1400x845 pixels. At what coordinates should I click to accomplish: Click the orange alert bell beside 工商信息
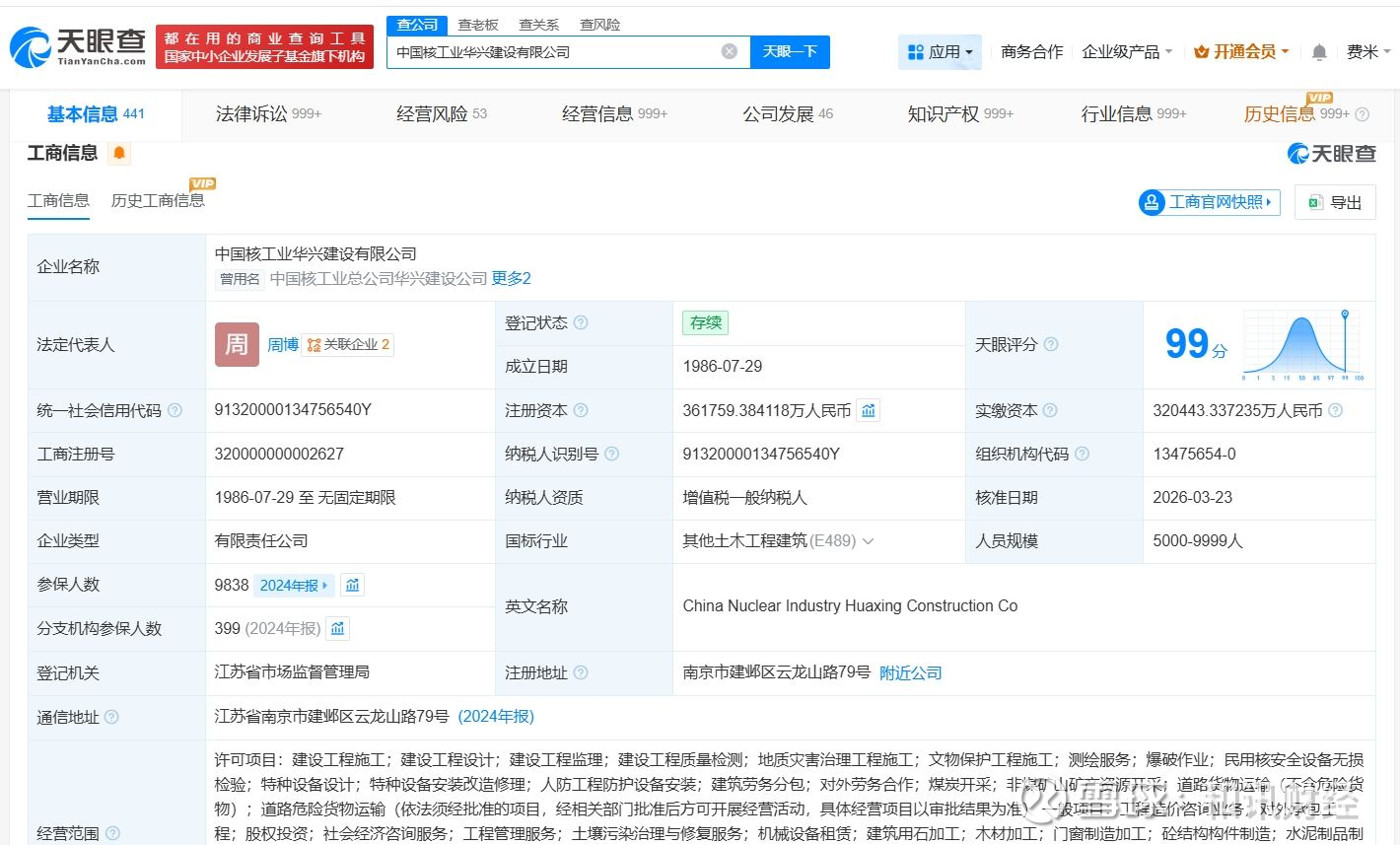click(x=119, y=153)
